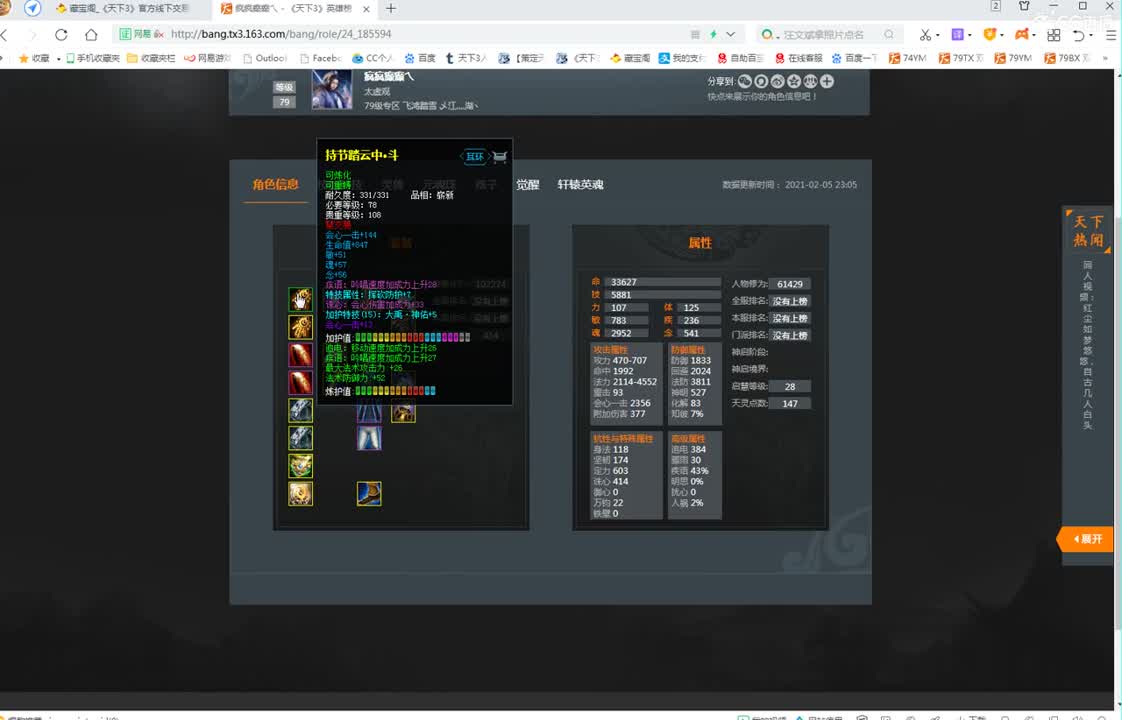Image resolution: width=1122 pixels, height=720 pixels.
Task: Open a new browser tab
Action: tap(391, 9)
